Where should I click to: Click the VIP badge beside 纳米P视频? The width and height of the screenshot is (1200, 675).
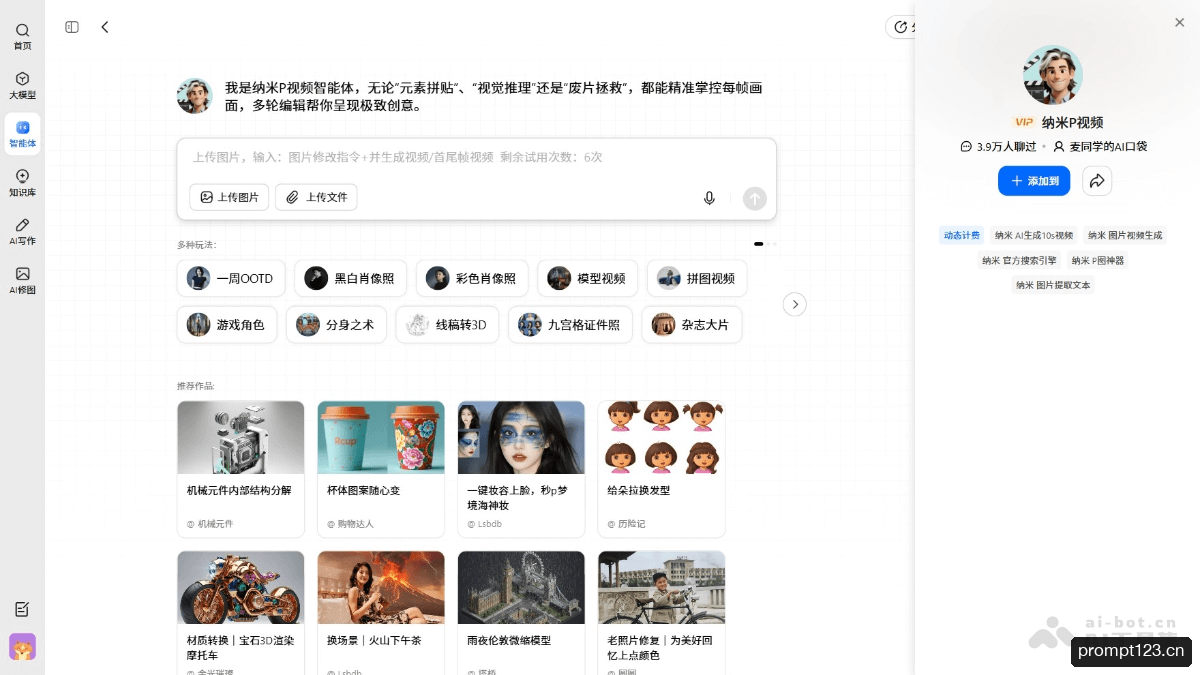click(x=1023, y=122)
